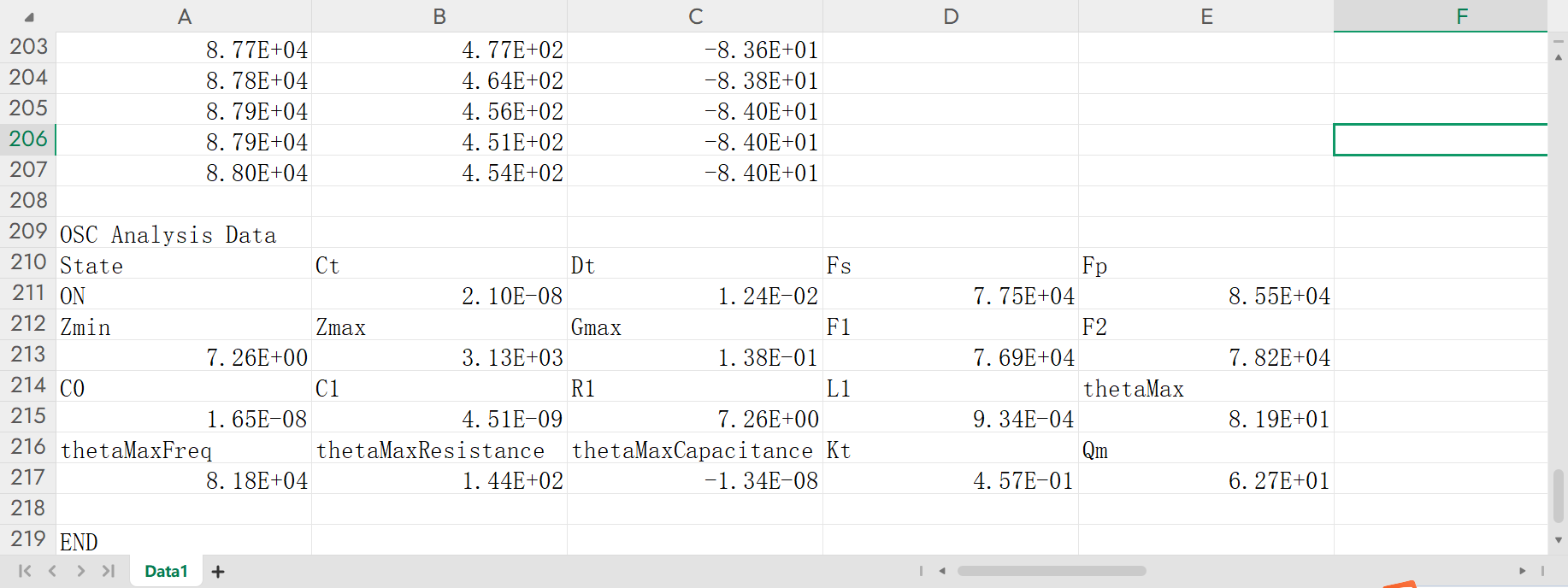Click the vertical scrollbar up arrow
This screenshot has height=588, width=1568.
1559,57
